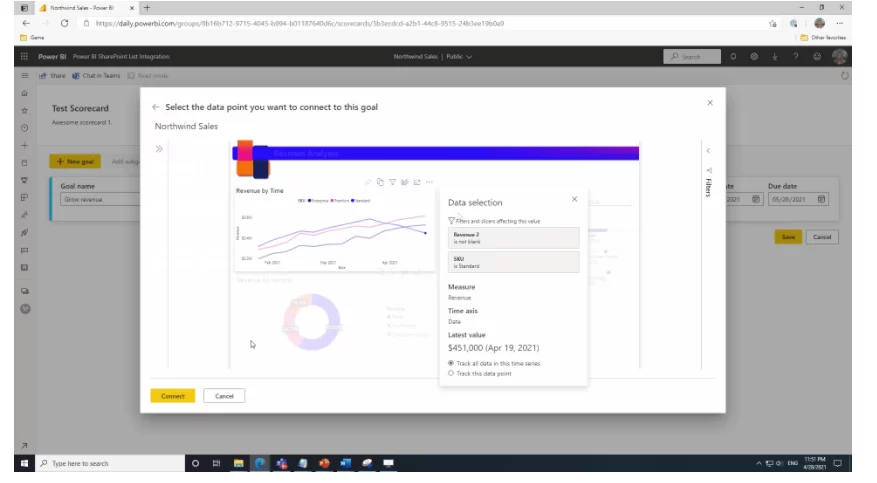
Task: Expand the Filters pane chevron
Action: 708,150
